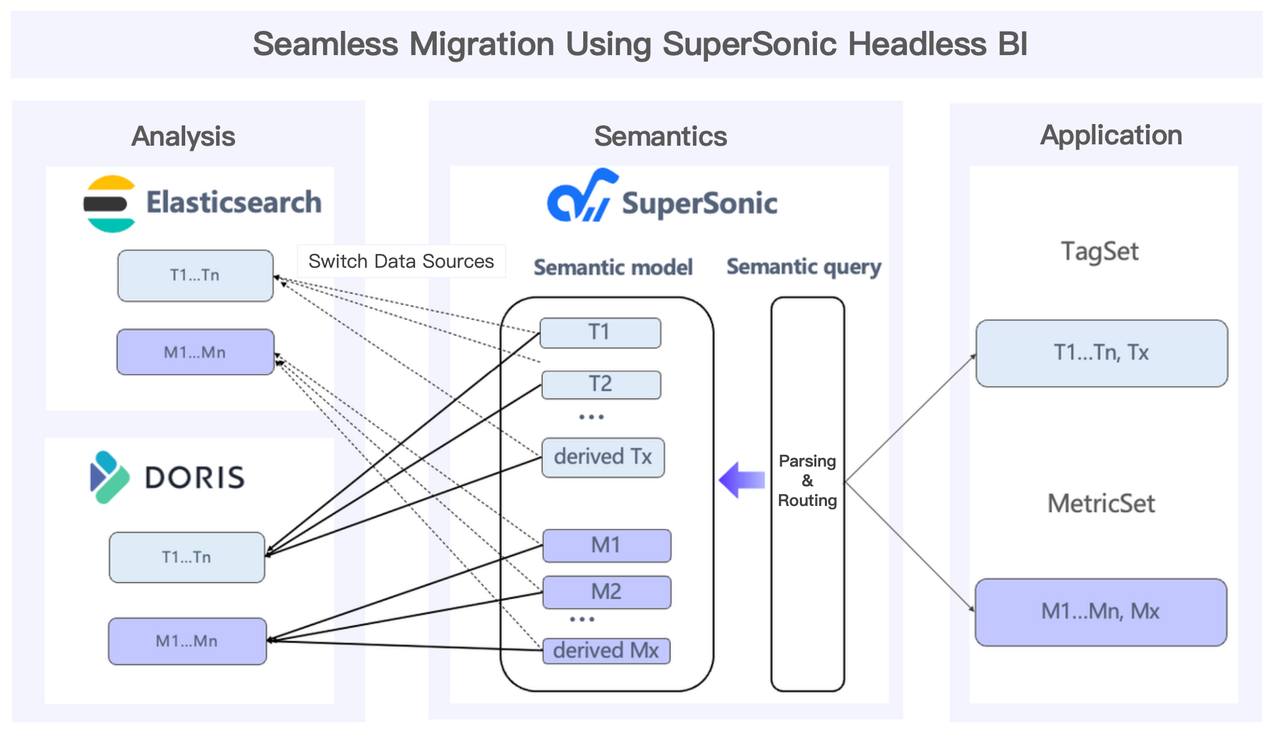Switch to the Semantic query section
This screenshot has width=1280, height=739.
click(803, 267)
